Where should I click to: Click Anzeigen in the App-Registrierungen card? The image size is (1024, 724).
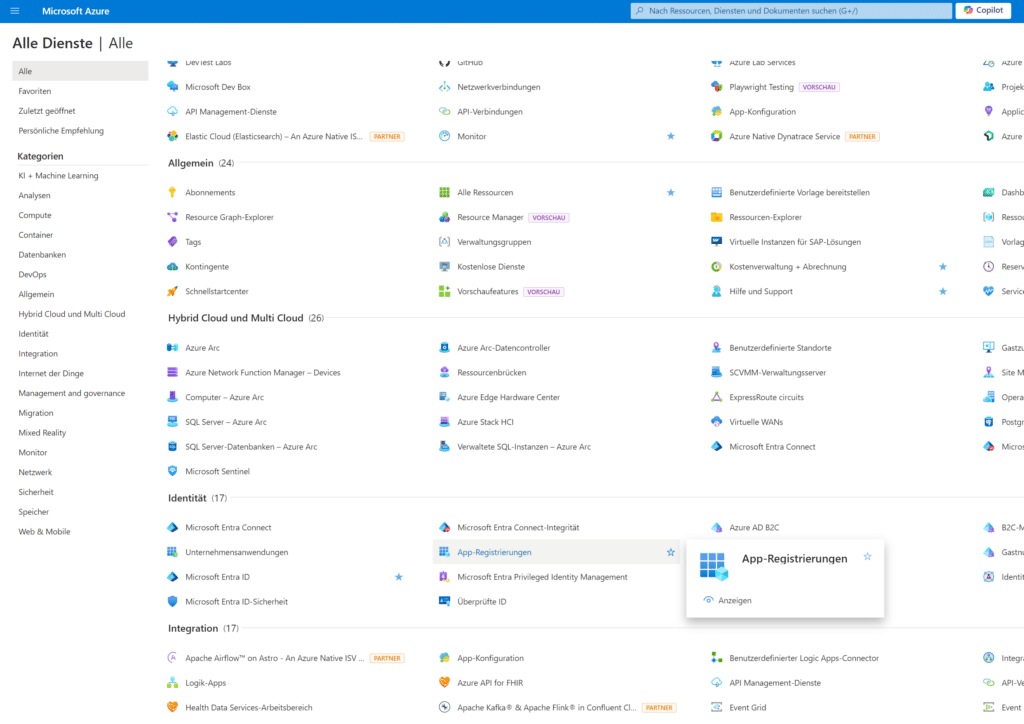tap(734, 600)
